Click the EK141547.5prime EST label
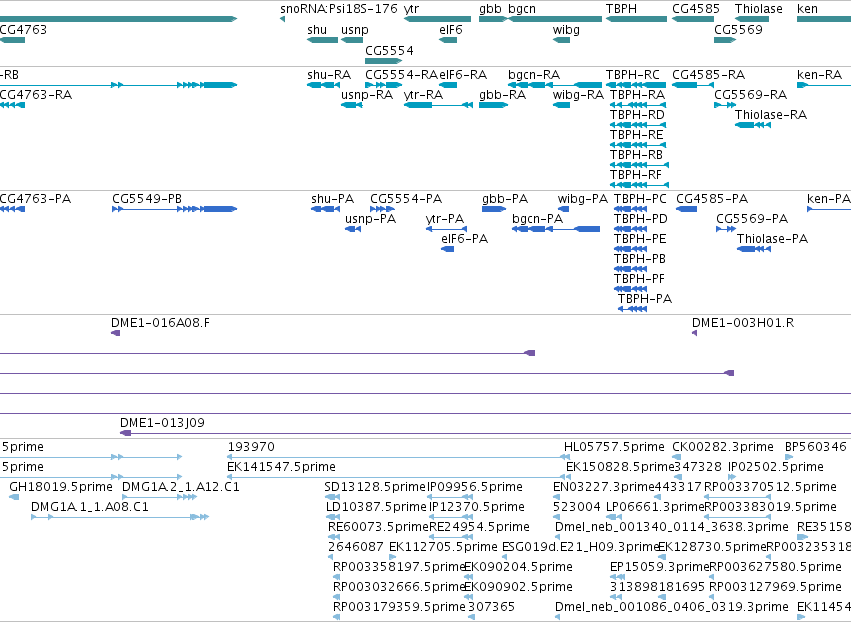The width and height of the screenshot is (851, 622). (x=282, y=466)
